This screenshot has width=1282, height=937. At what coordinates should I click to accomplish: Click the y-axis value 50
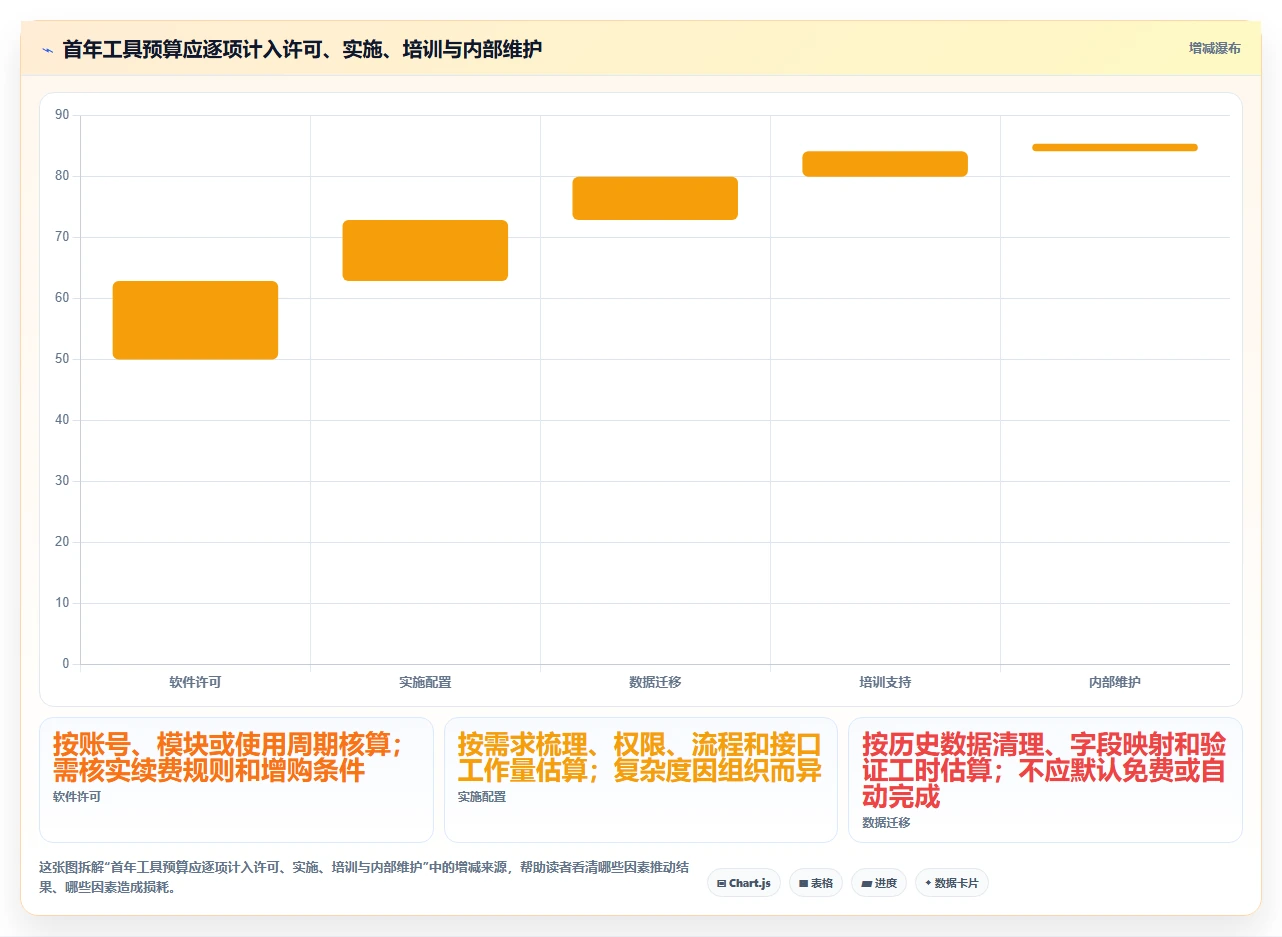point(62,359)
